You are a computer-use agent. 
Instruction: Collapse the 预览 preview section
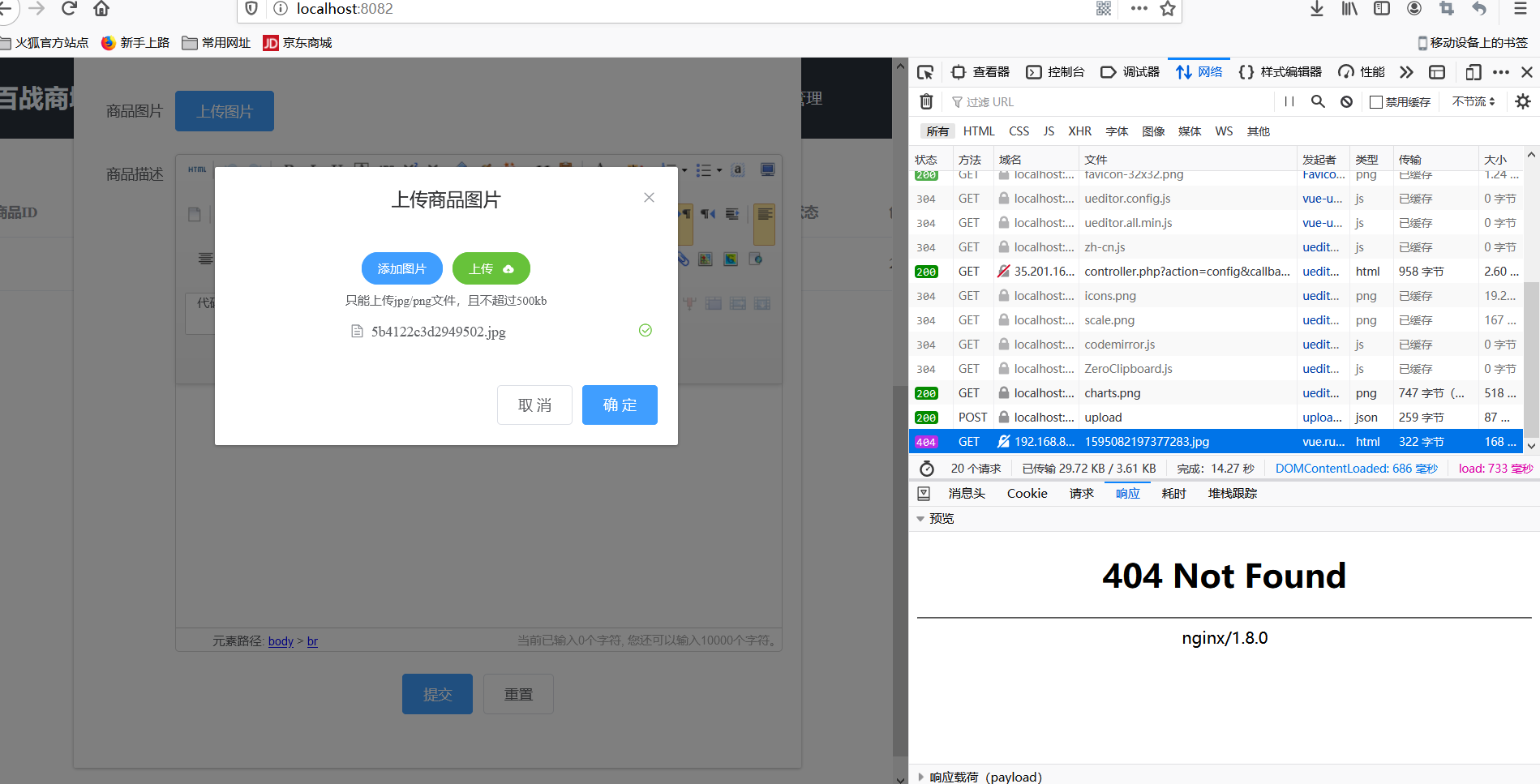920,519
